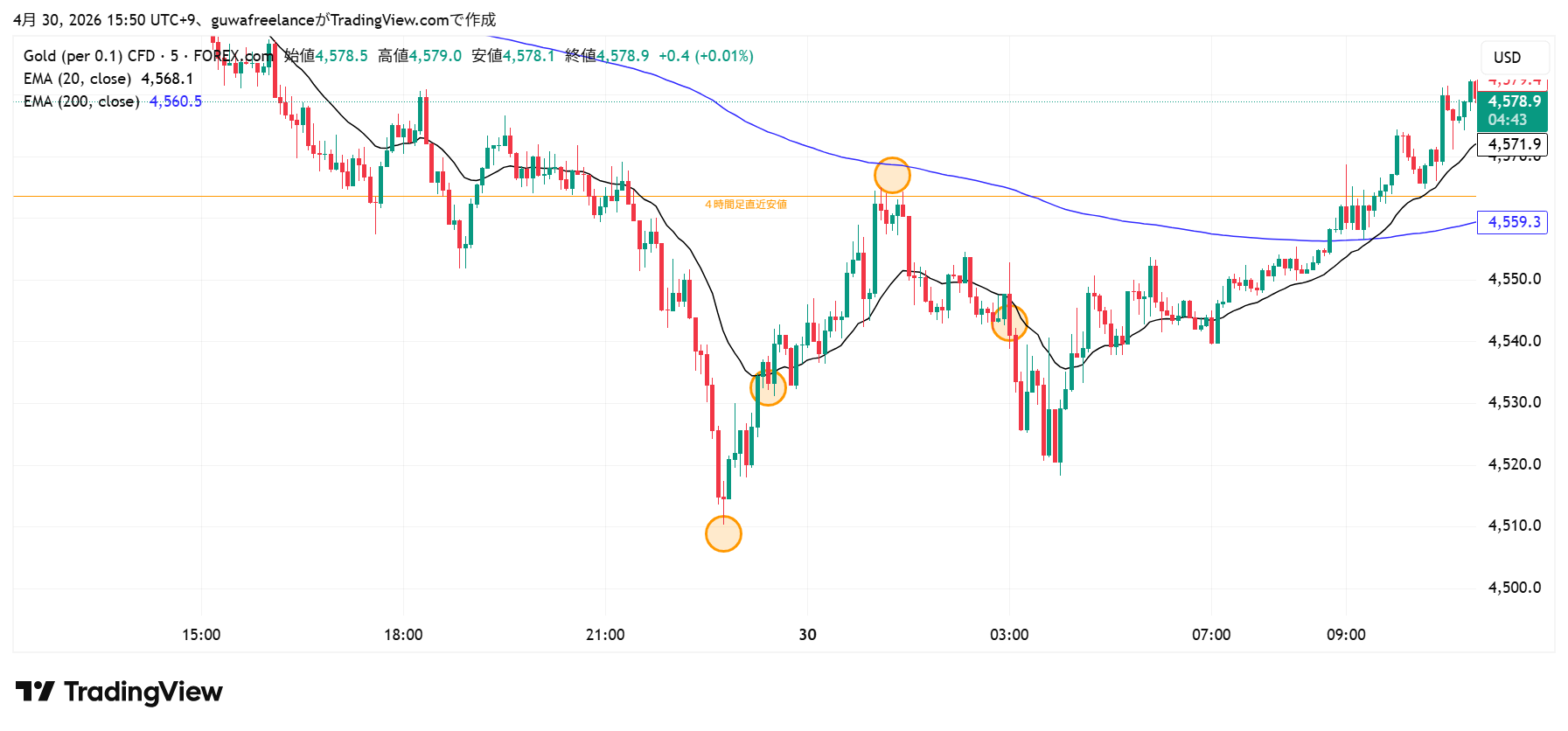The image size is (1568, 731).
Task: Select the black EMA price label 4,571.9
Action: pos(1513,144)
